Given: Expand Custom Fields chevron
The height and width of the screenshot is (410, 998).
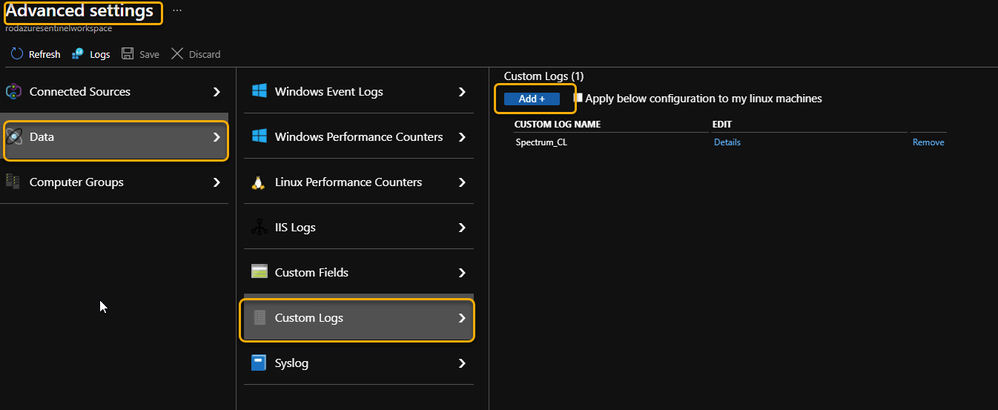Looking at the screenshot, I should (x=462, y=272).
